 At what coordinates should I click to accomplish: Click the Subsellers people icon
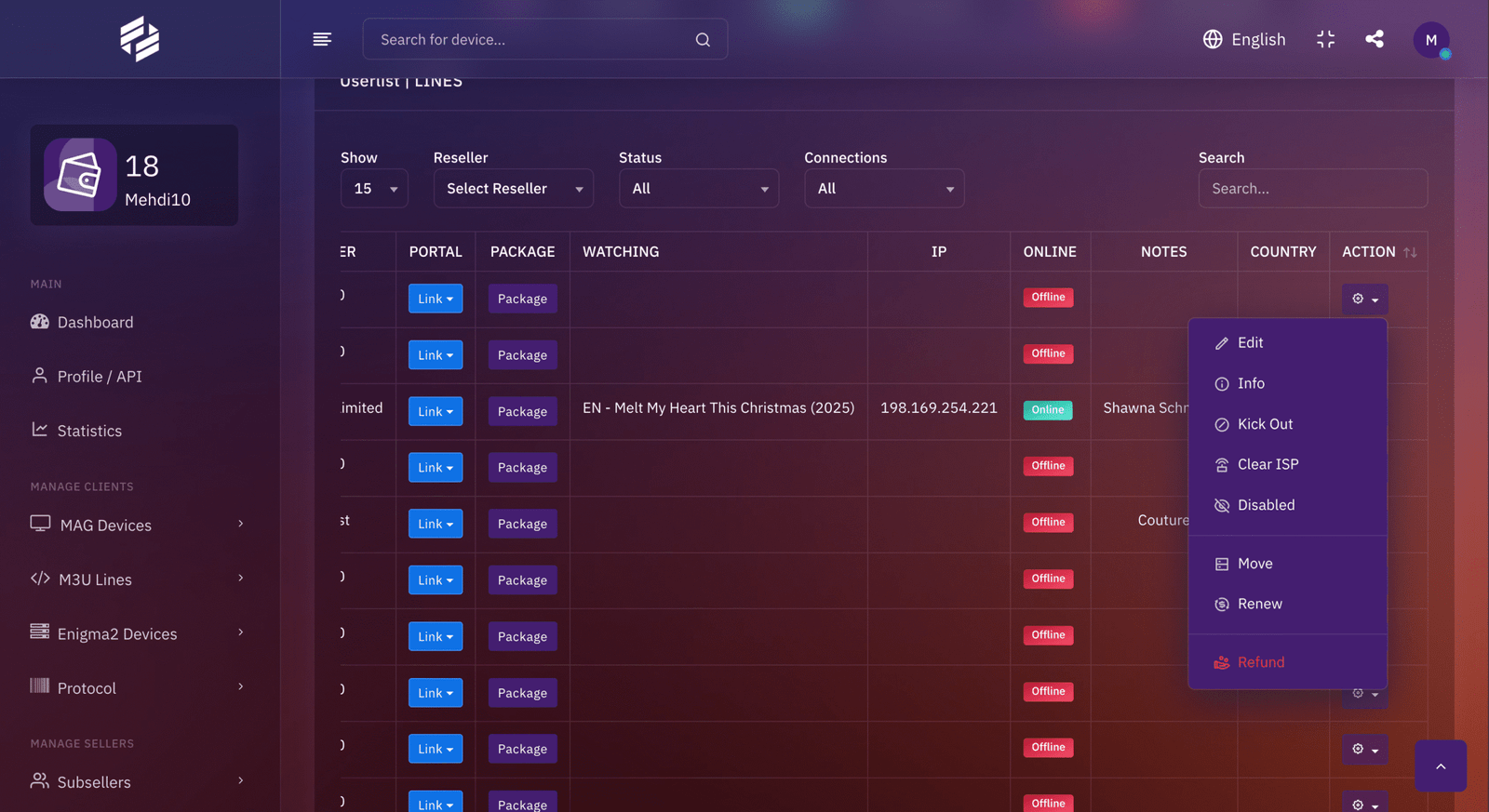(39, 780)
